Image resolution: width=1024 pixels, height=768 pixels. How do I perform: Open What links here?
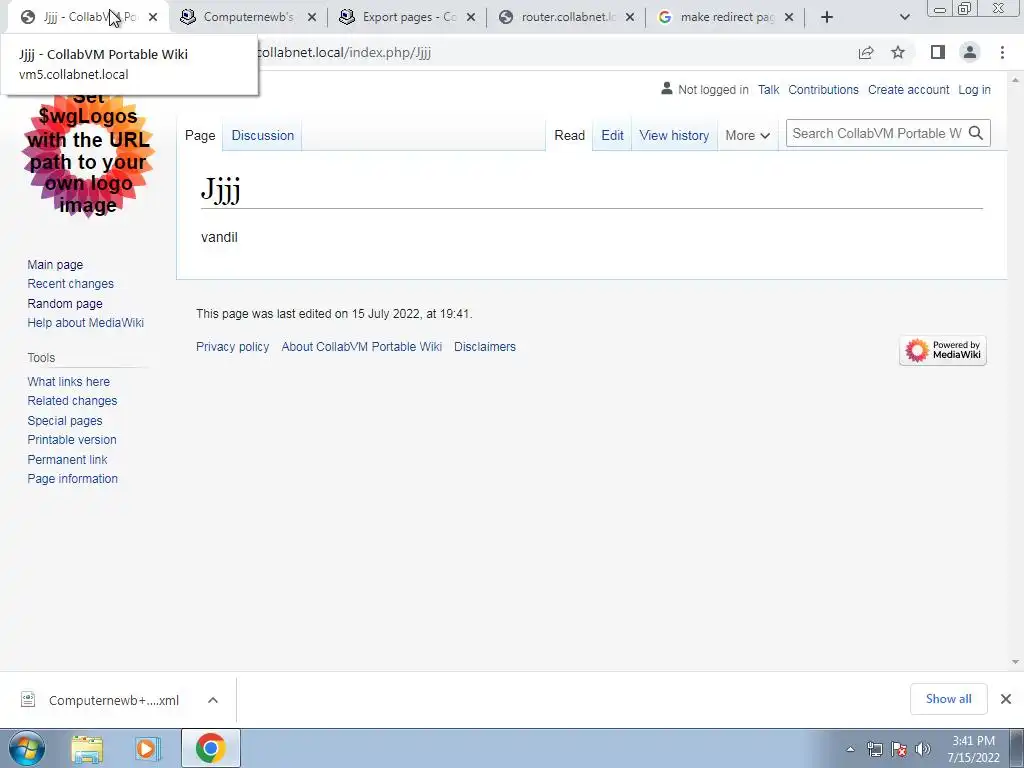point(69,381)
